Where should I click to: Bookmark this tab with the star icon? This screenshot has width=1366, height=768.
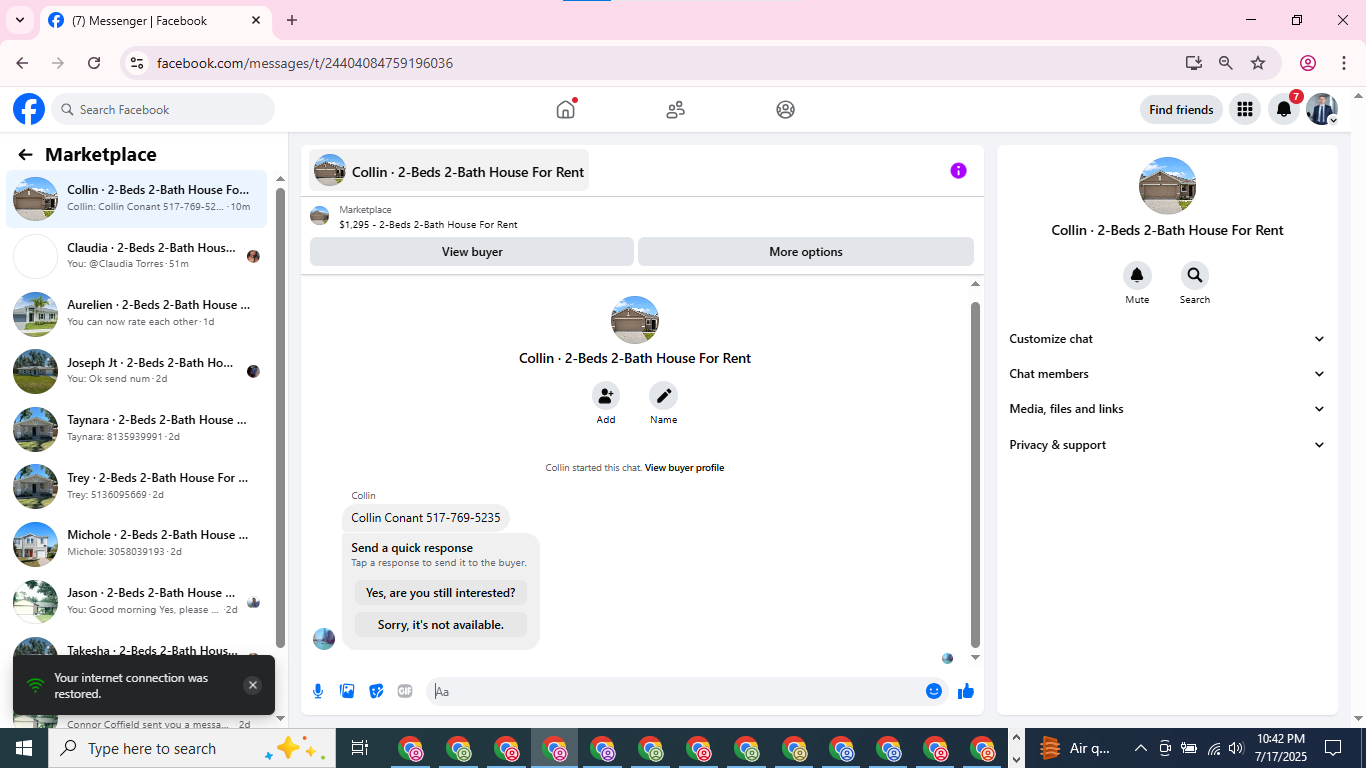click(1258, 63)
